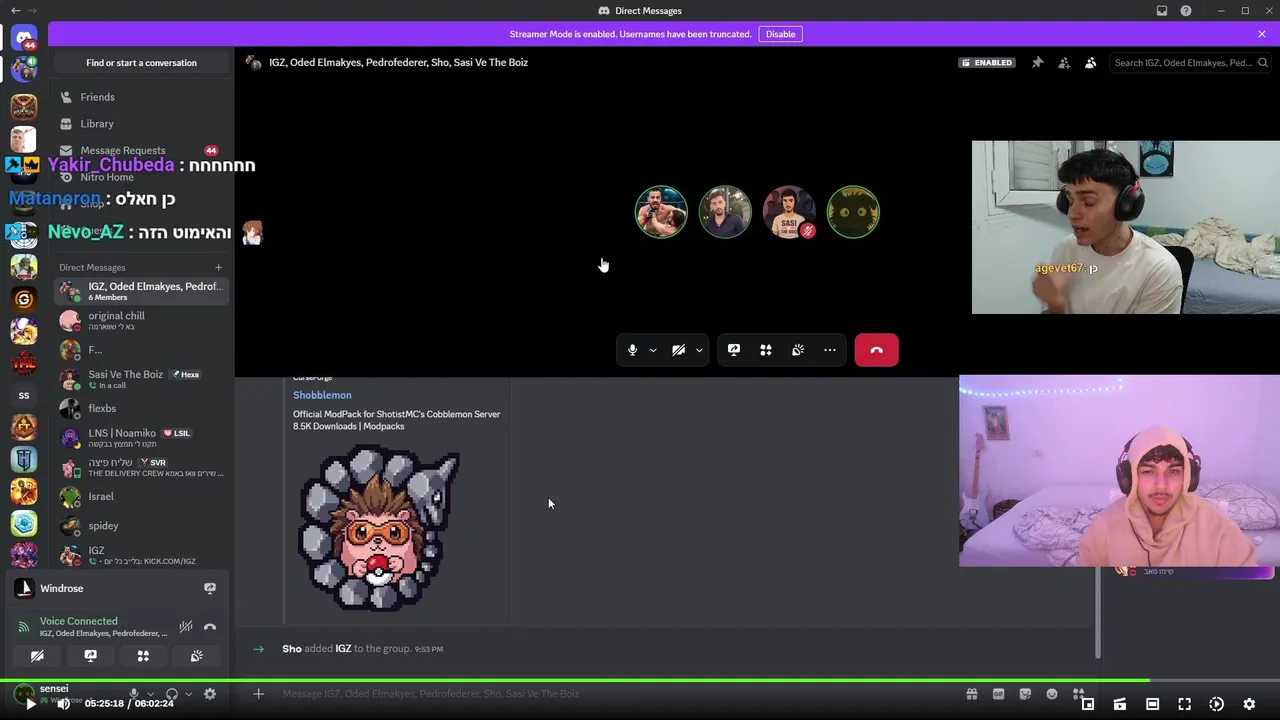Open the IGZ direct message

pyautogui.click(x=140, y=555)
